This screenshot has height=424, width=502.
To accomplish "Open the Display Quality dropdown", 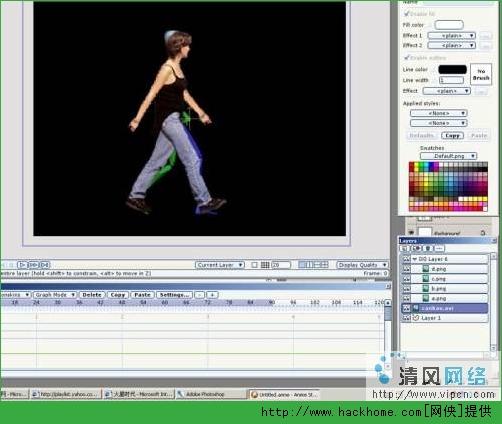I will tap(363, 265).
